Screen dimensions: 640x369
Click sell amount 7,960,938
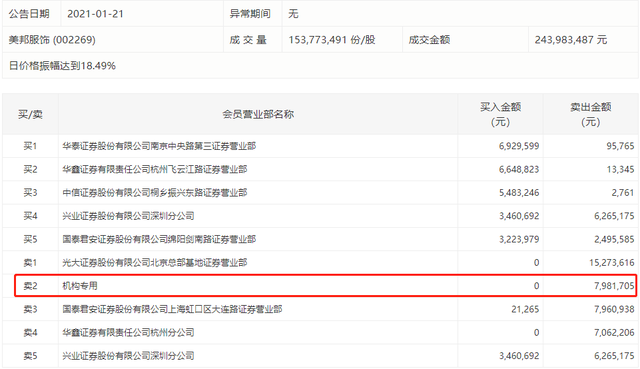pos(614,309)
